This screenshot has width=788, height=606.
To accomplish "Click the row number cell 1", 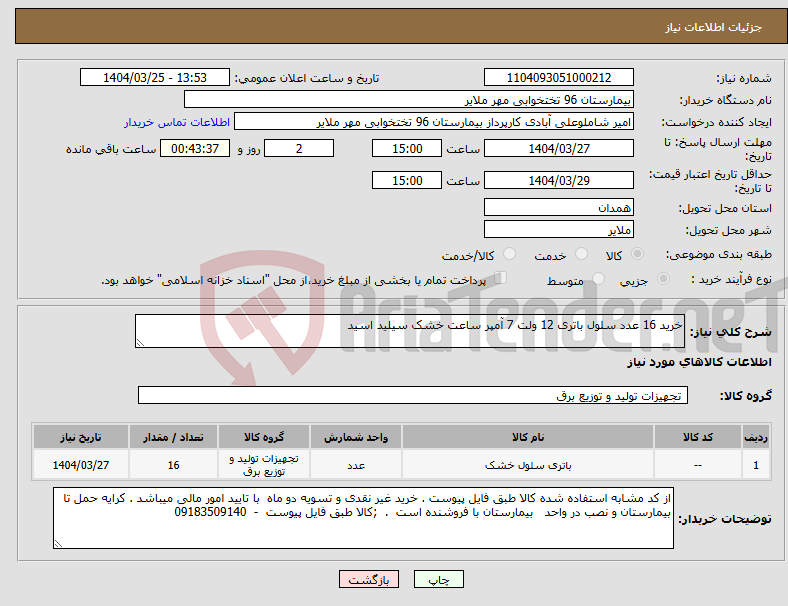I will pos(755,465).
